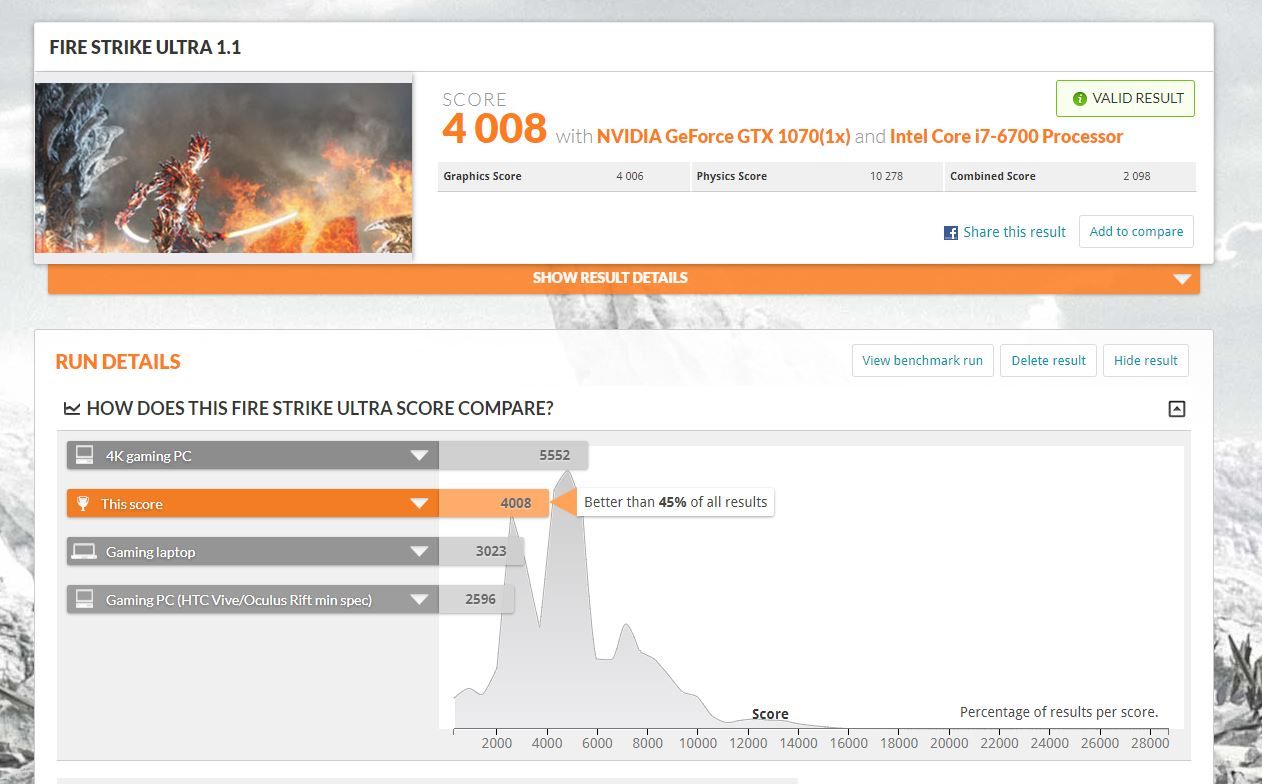
Task: Click the desktop icon beside 4K gaming PC
Action: tap(84, 456)
